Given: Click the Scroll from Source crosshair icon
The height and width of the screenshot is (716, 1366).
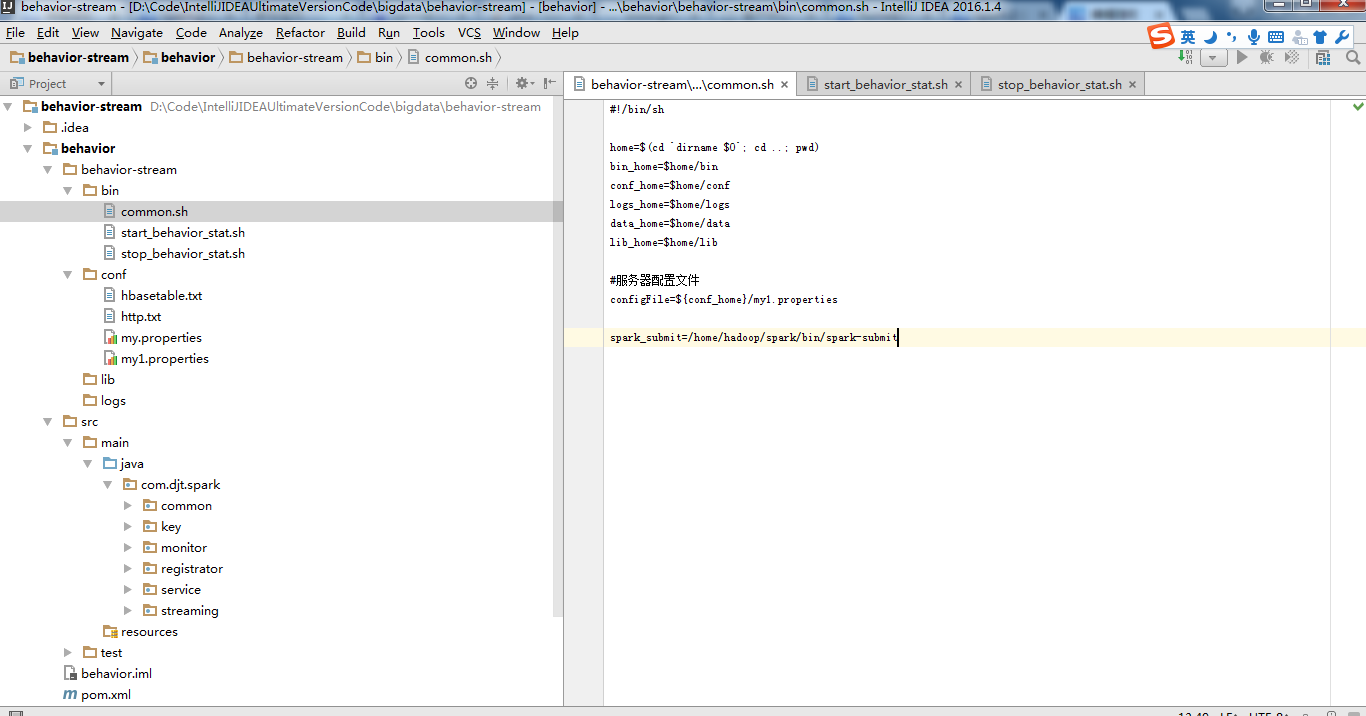Looking at the screenshot, I should (471, 84).
